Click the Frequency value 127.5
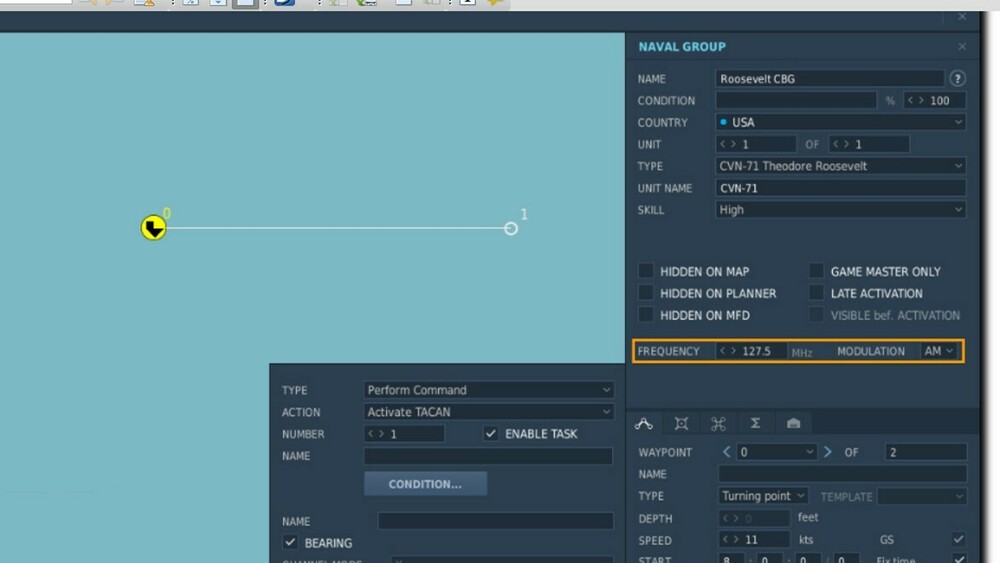 click(x=756, y=351)
